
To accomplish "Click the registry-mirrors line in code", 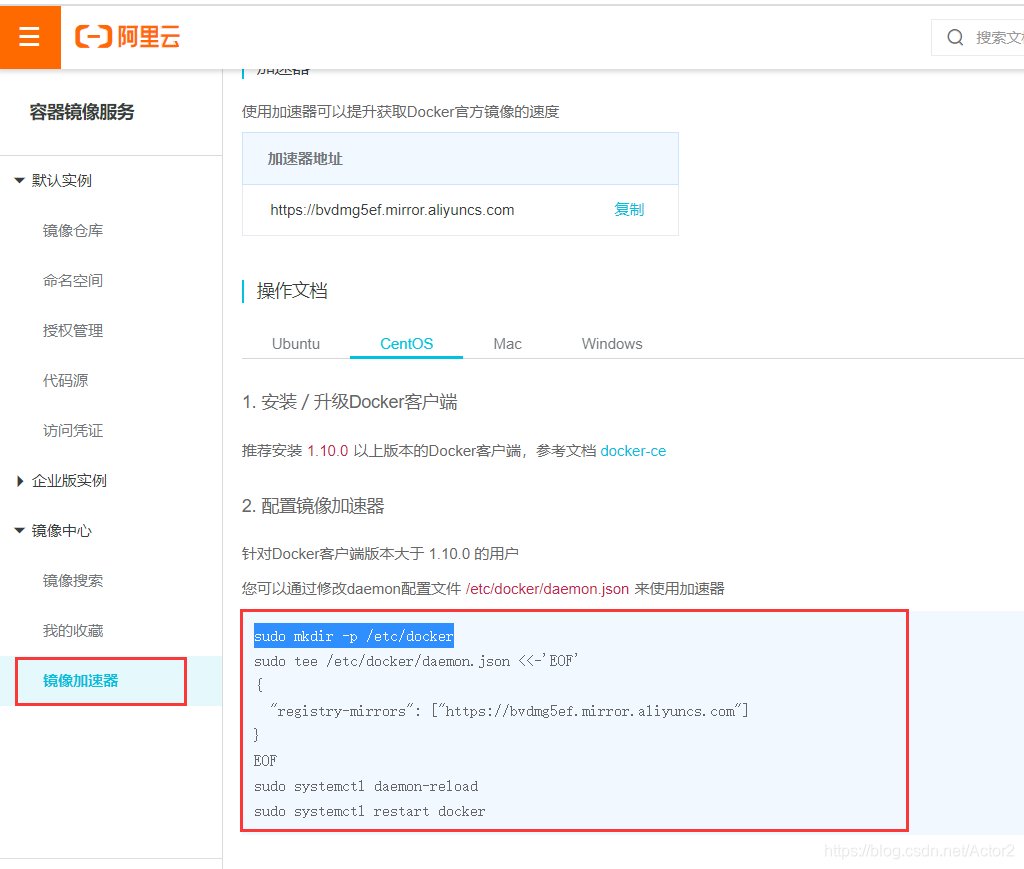I will pos(509,711).
